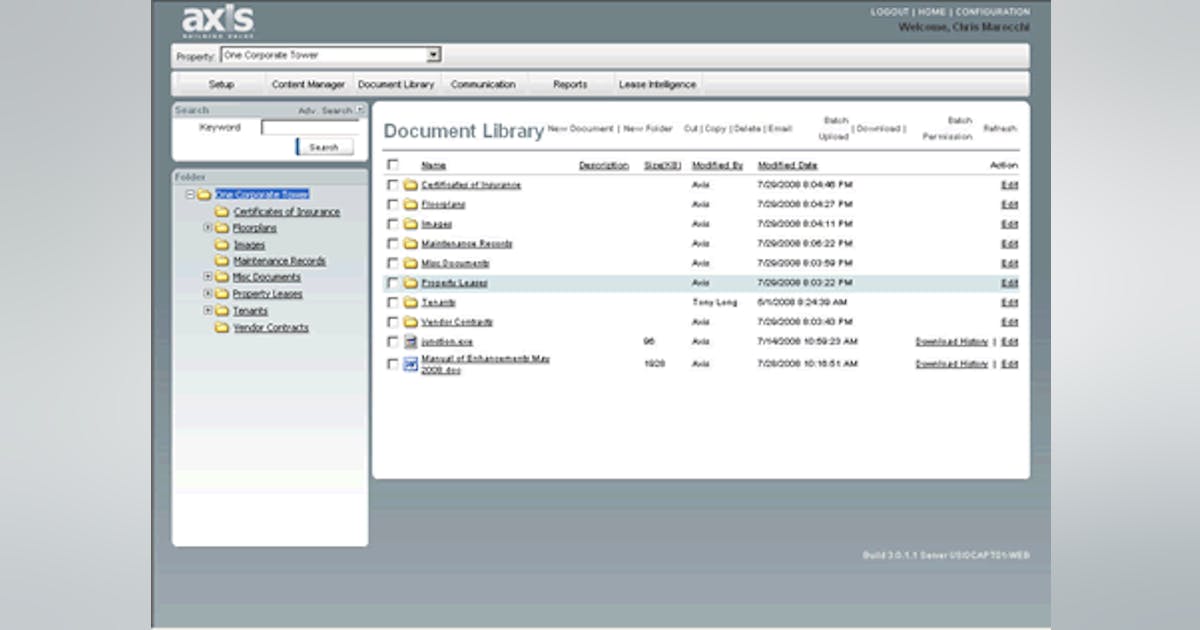Sort the list by Modified Date column
Screen dimensions: 1200x630
pos(787,165)
